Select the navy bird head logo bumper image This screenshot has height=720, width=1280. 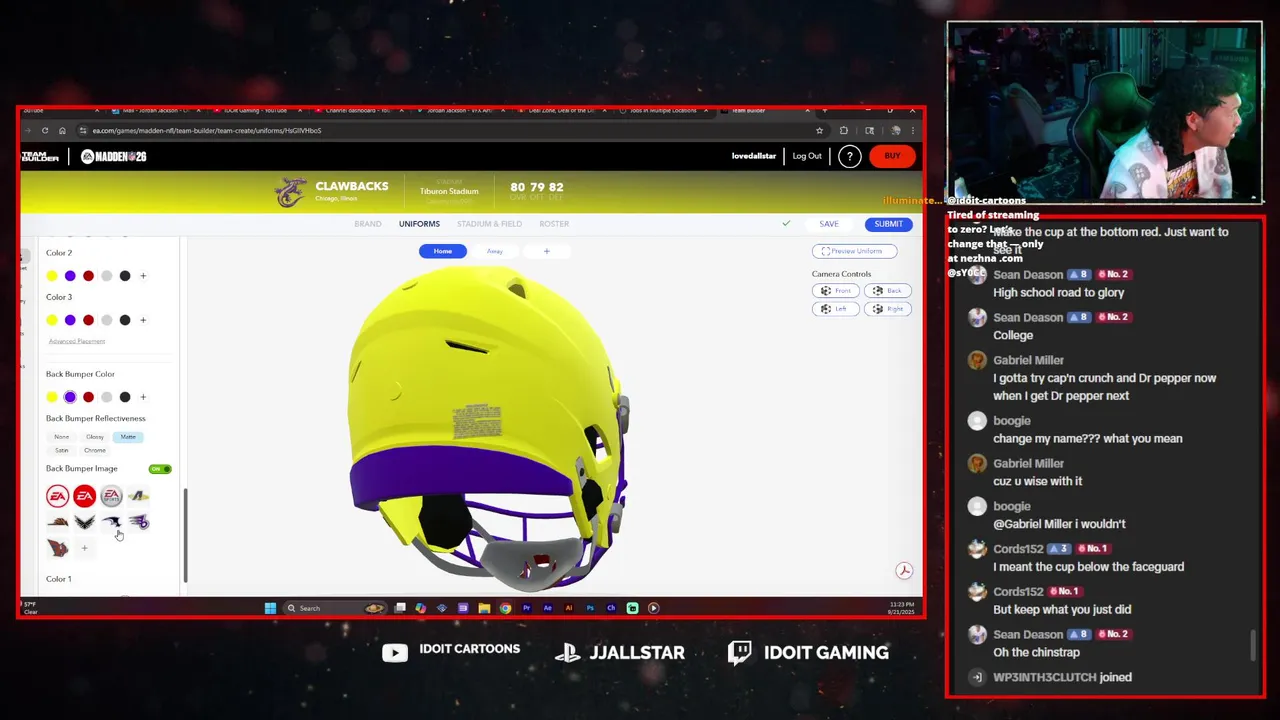coord(111,522)
